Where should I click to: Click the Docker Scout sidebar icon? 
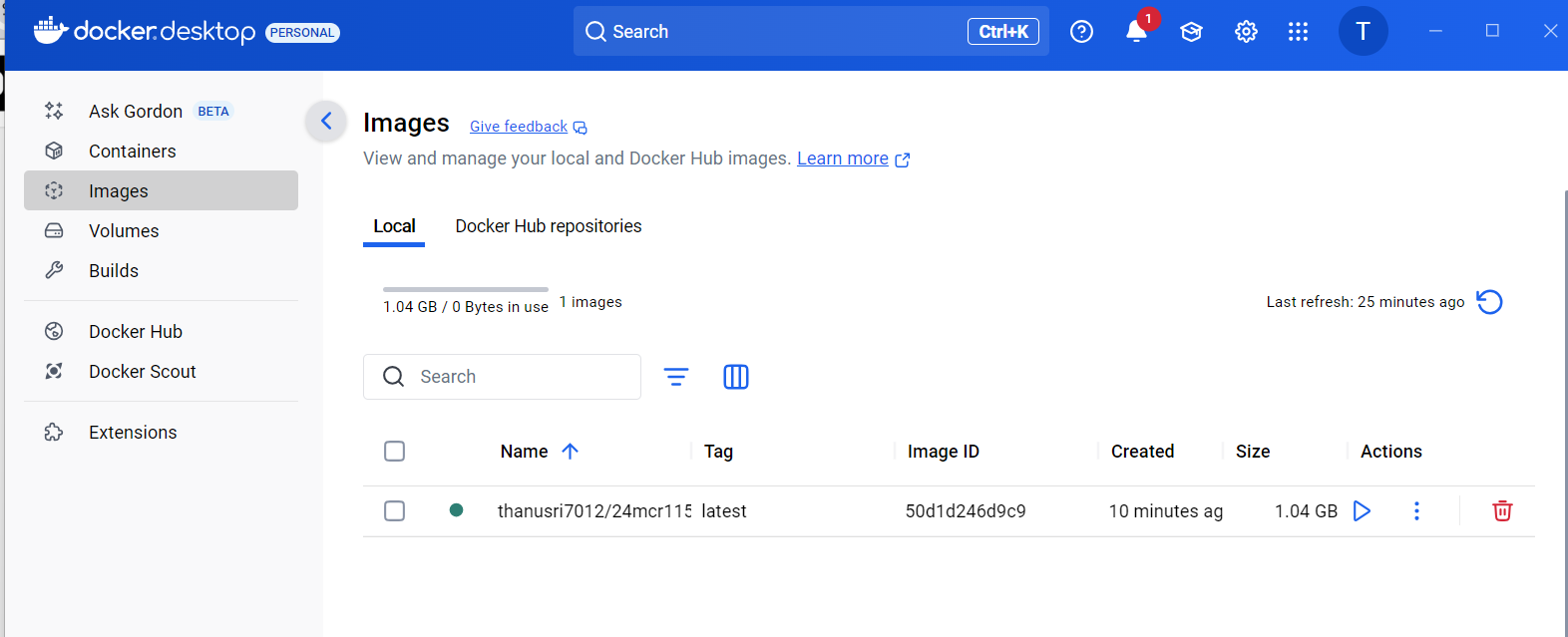pyautogui.click(x=54, y=371)
